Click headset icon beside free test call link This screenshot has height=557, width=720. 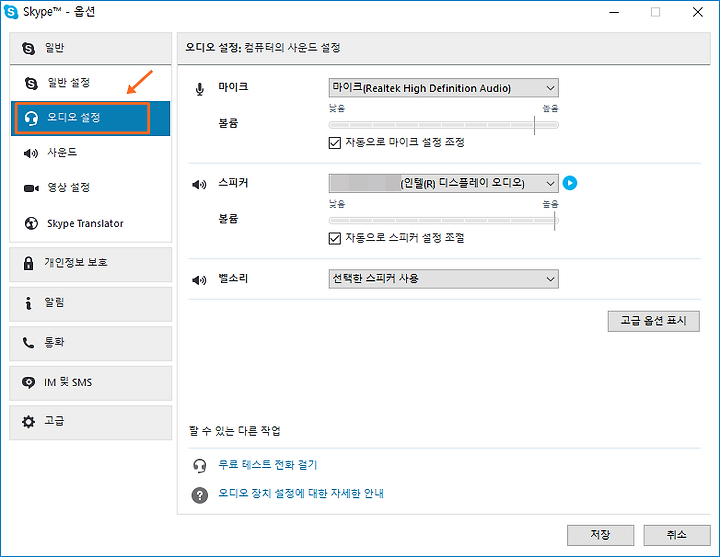[200, 466]
